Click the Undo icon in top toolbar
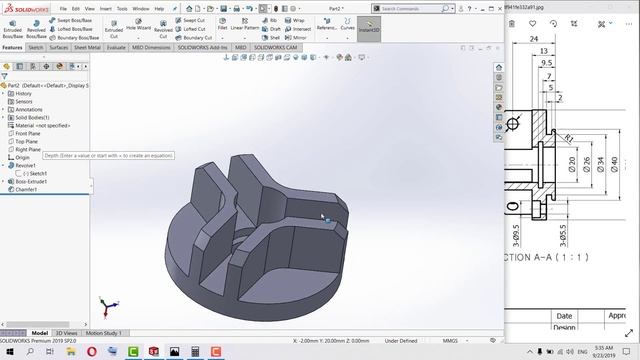 (249, 9)
